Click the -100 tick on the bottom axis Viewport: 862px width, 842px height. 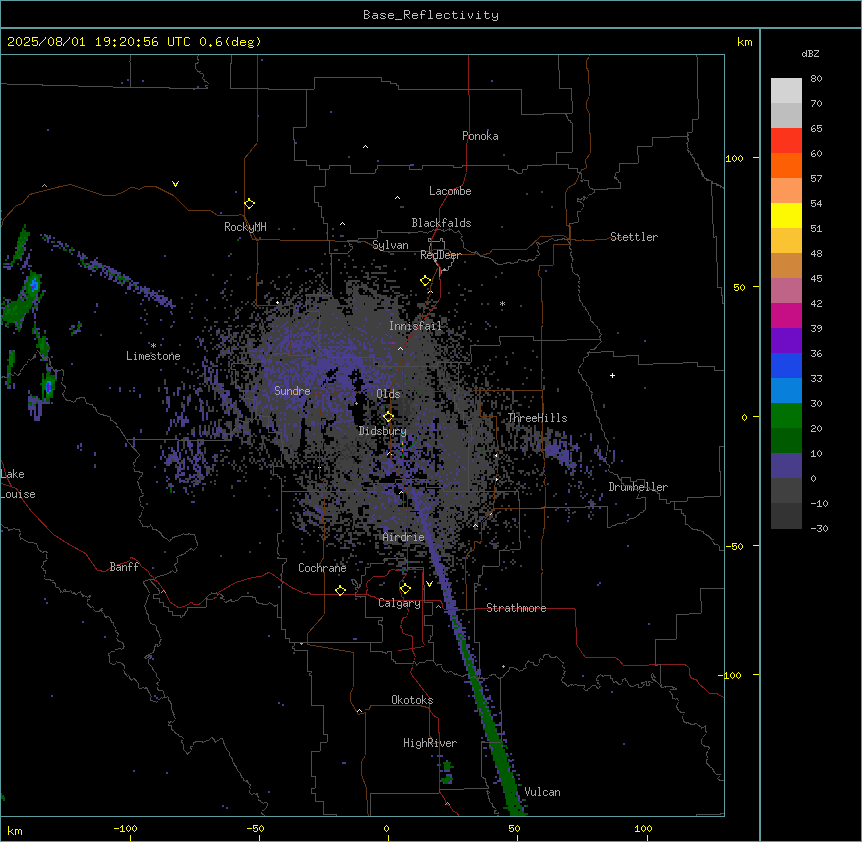(x=126, y=828)
